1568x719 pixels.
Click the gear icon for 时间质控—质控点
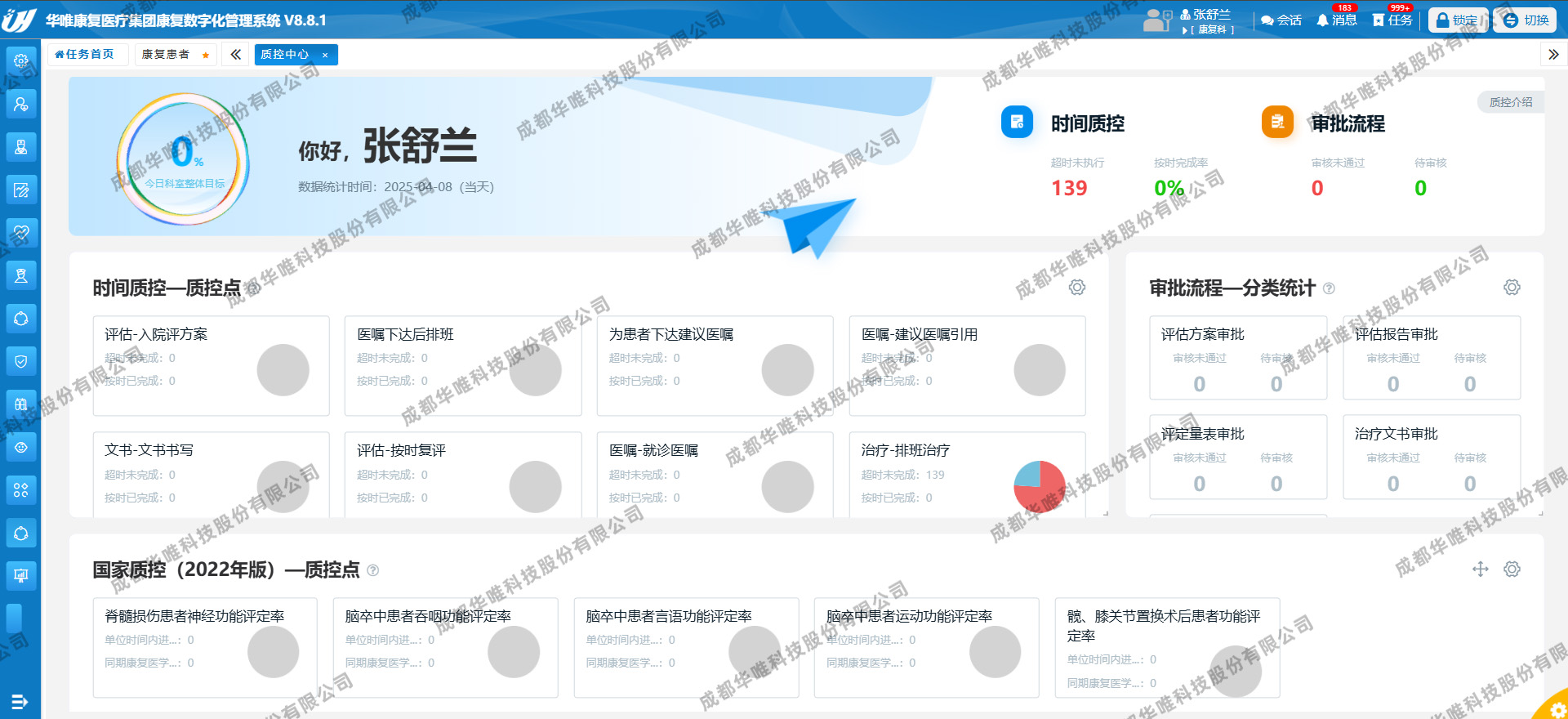(1077, 288)
